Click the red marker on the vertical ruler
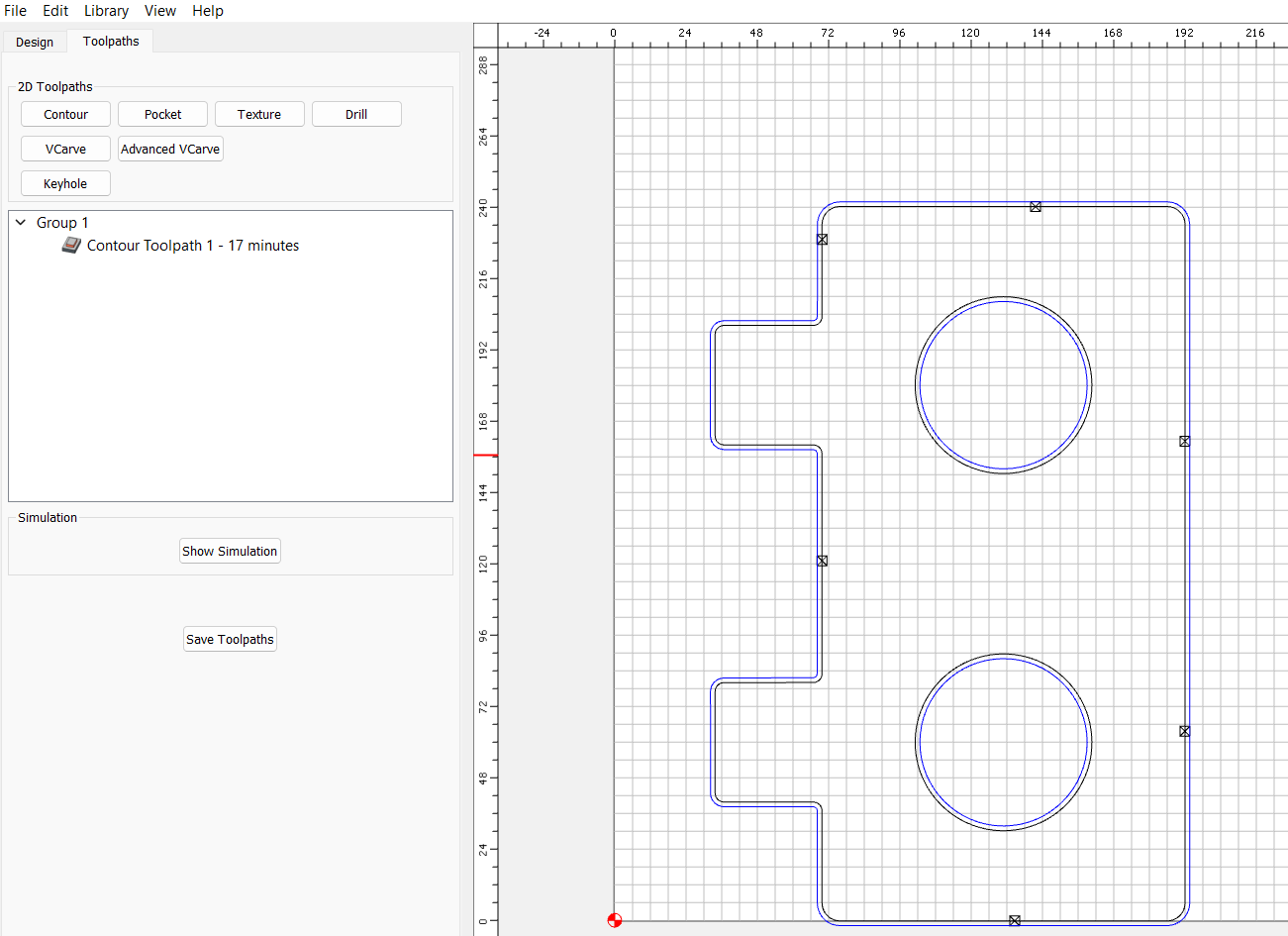Image resolution: width=1288 pixels, height=936 pixels. click(485, 456)
